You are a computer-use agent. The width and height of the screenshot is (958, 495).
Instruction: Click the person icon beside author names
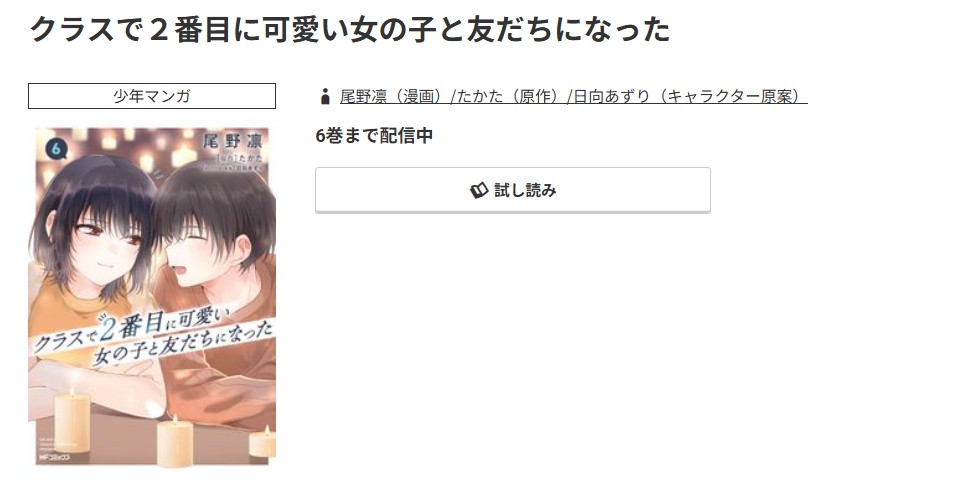(x=325, y=97)
